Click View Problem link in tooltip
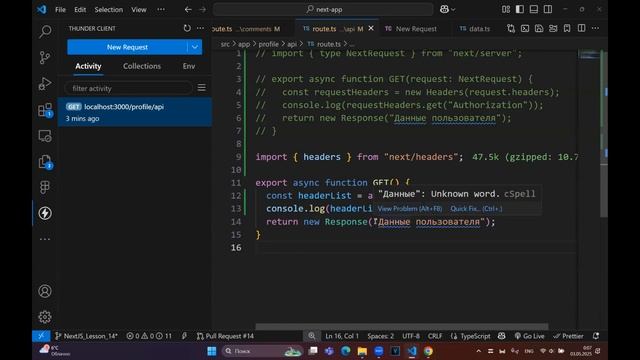 pyautogui.click(x=409, y=209)
